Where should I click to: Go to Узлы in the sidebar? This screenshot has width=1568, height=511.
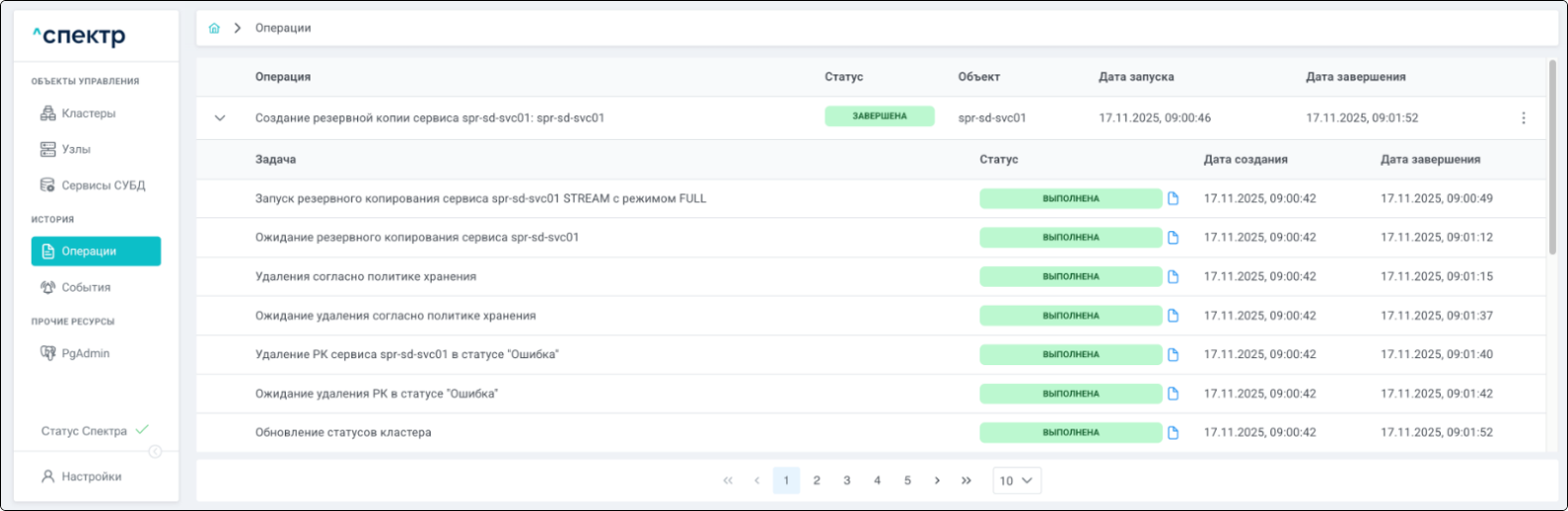tap(75, 150)
